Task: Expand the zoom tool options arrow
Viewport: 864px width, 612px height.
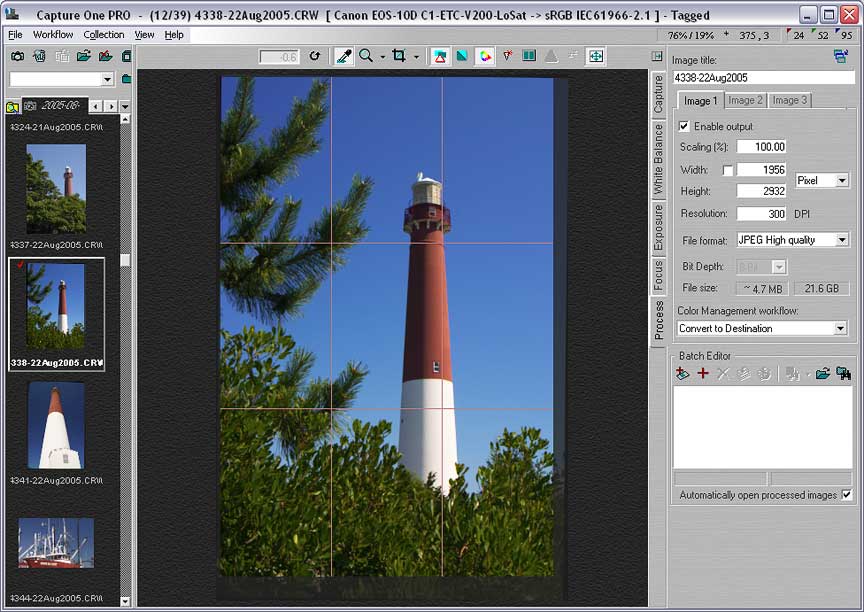Action: [382, 57]
